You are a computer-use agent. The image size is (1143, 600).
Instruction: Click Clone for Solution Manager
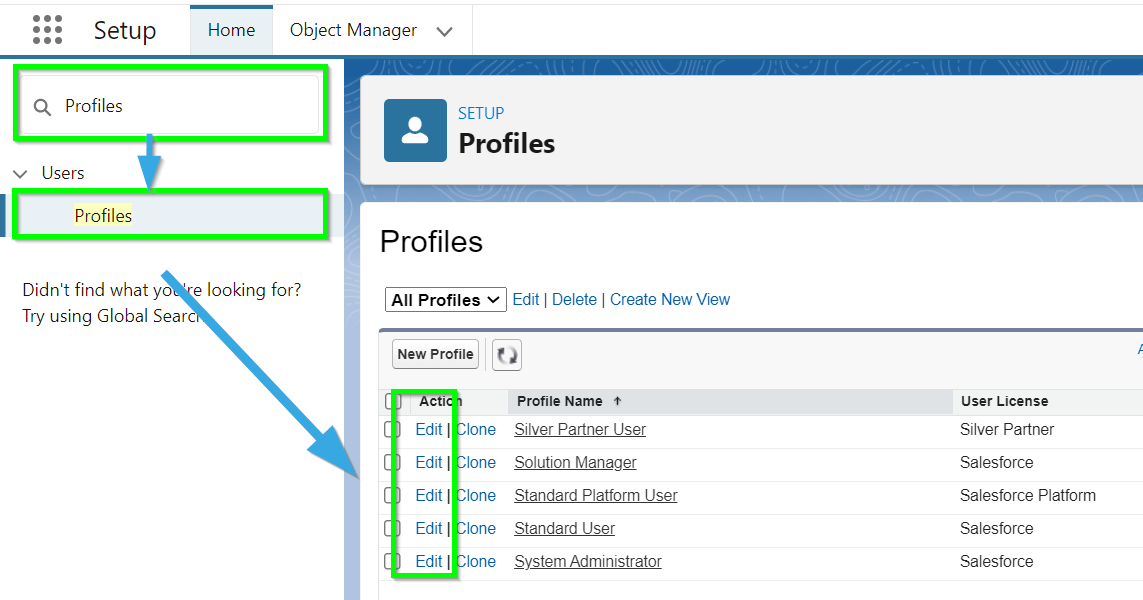click(x=475, y=462)
